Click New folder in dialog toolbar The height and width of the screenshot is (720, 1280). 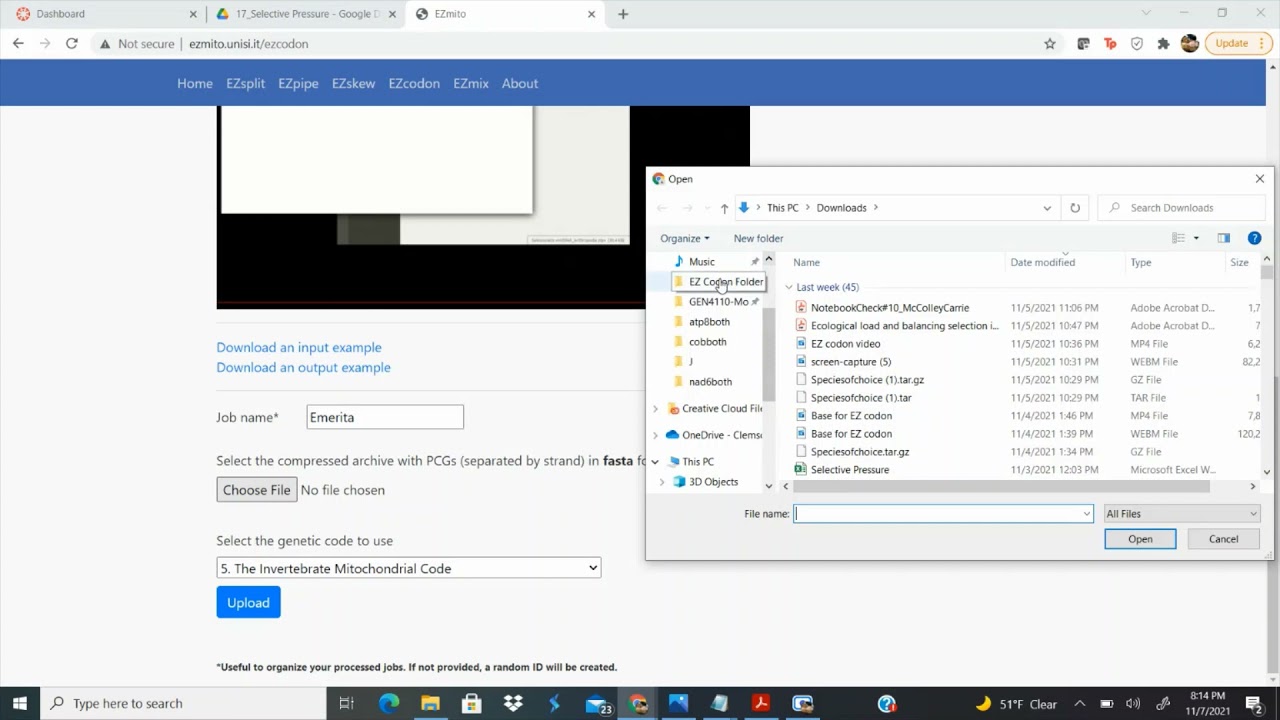pyautogui.click(x=758, y=238)
